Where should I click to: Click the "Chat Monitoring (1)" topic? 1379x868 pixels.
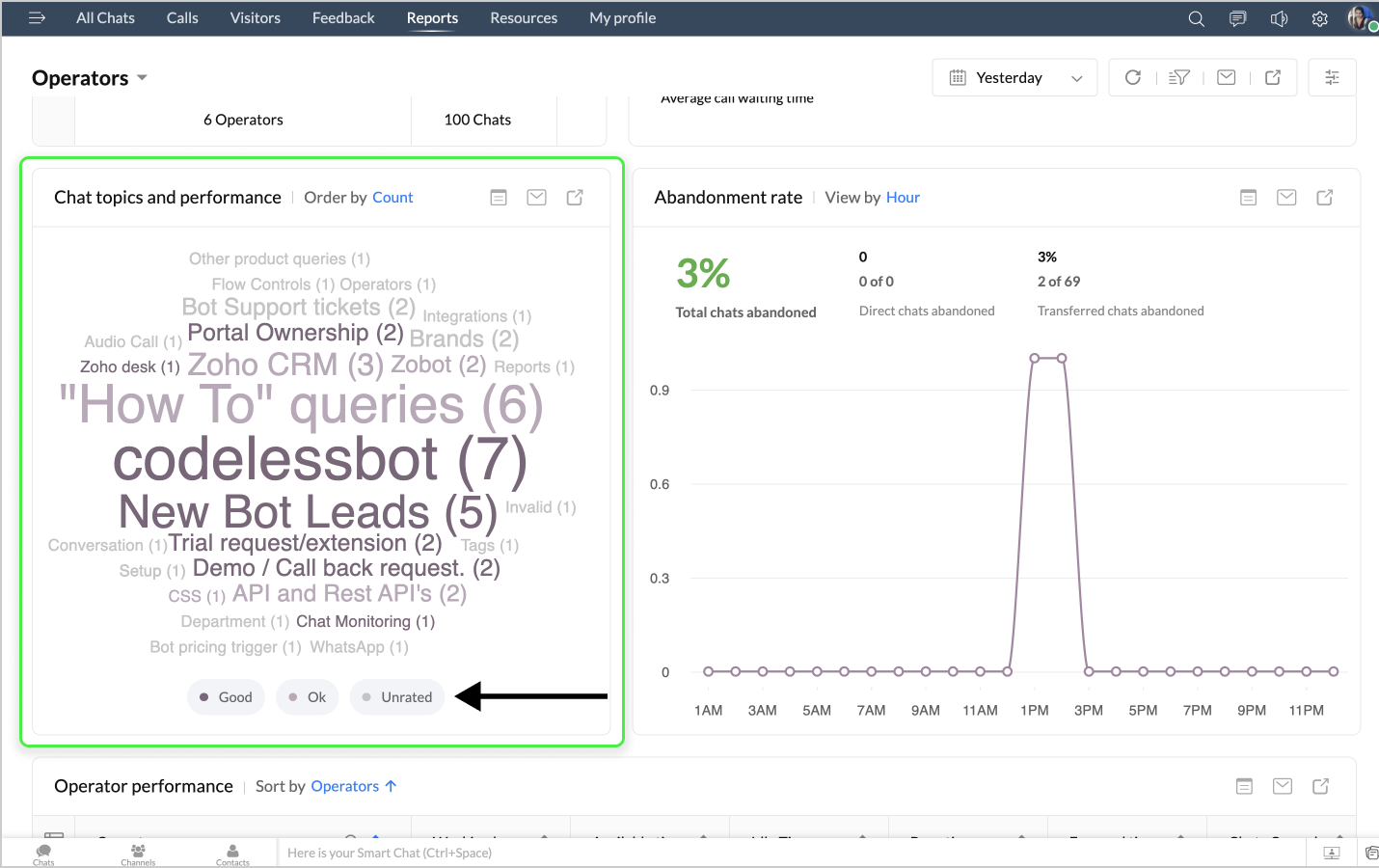365,622
